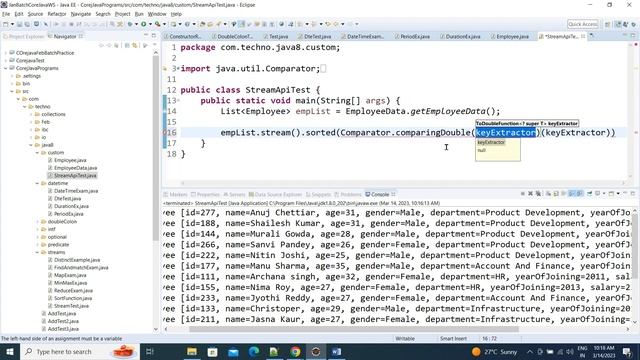
Task: Switch to the Project Explorer tab
Action: click(x=24, y=36)
